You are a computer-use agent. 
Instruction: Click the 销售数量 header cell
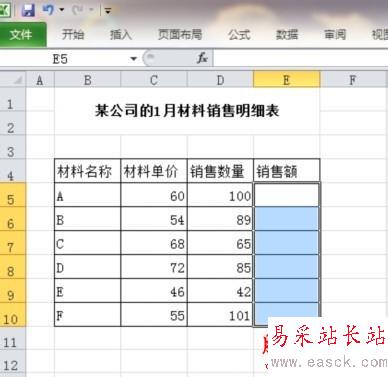tap(220, 171)
